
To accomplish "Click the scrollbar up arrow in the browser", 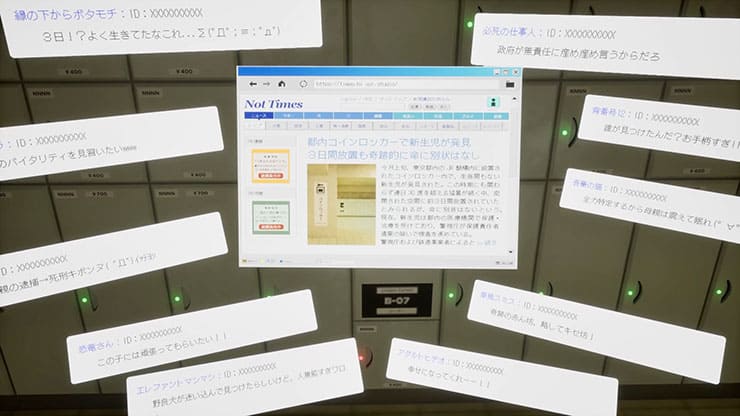I will [x=514, y=99].
